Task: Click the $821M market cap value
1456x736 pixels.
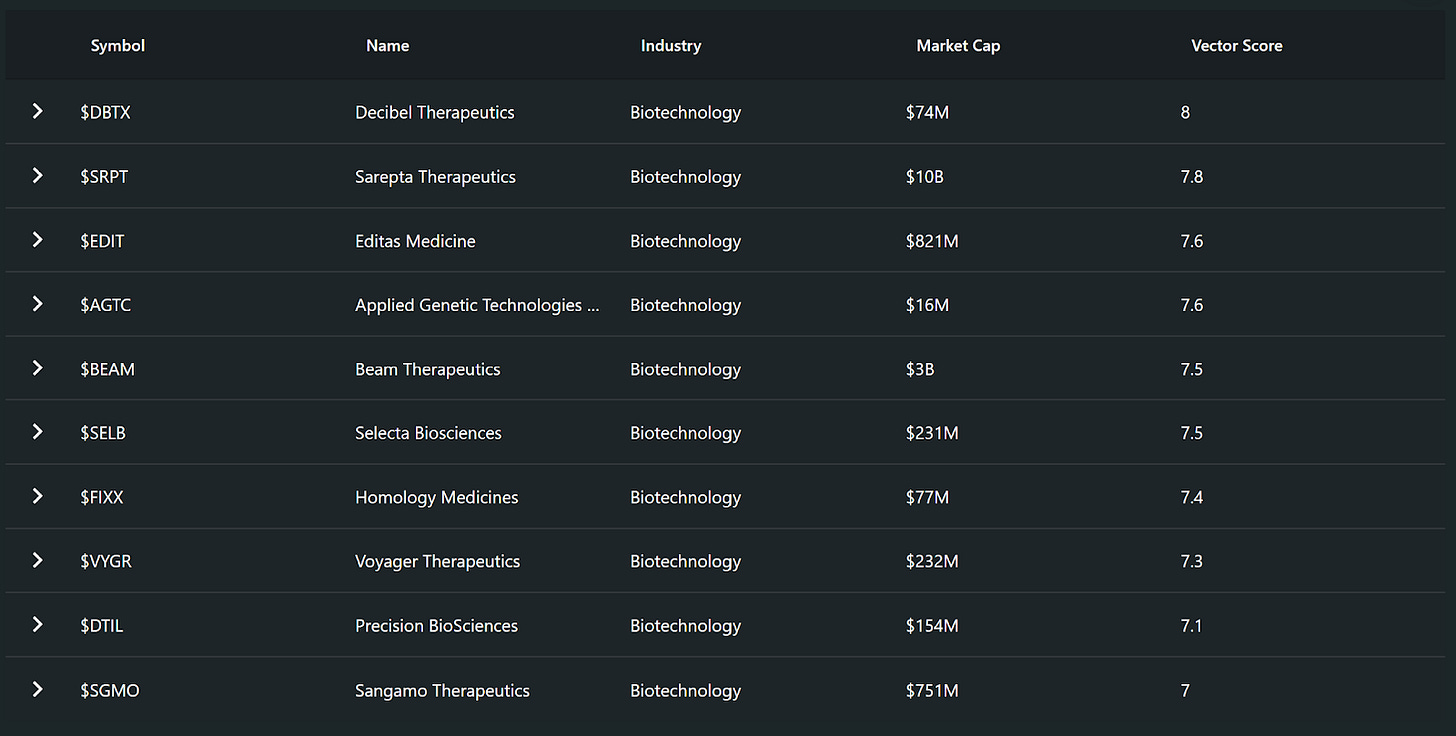Action: point(932,241)
